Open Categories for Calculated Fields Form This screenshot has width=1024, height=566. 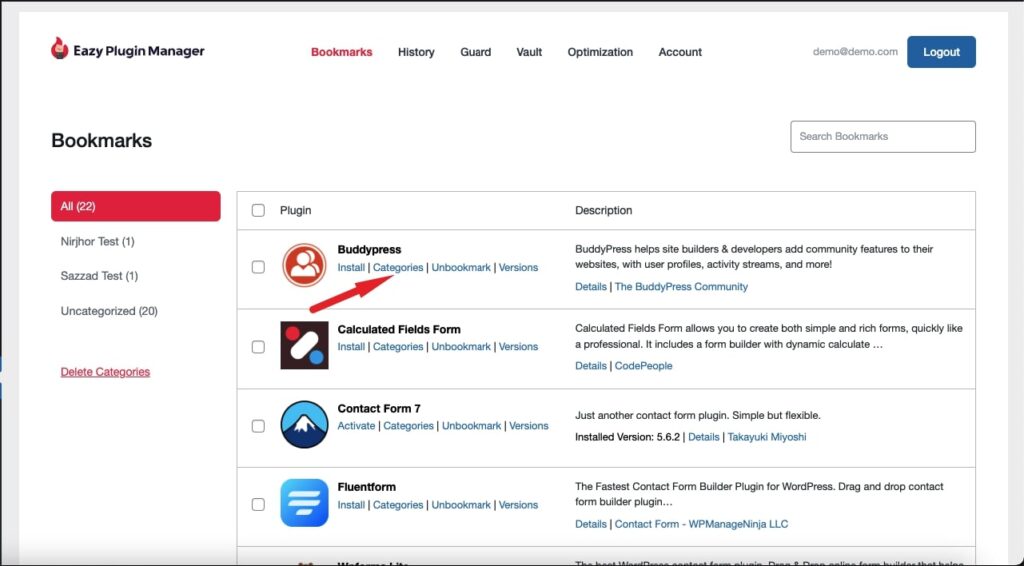(x=398, y=347)
